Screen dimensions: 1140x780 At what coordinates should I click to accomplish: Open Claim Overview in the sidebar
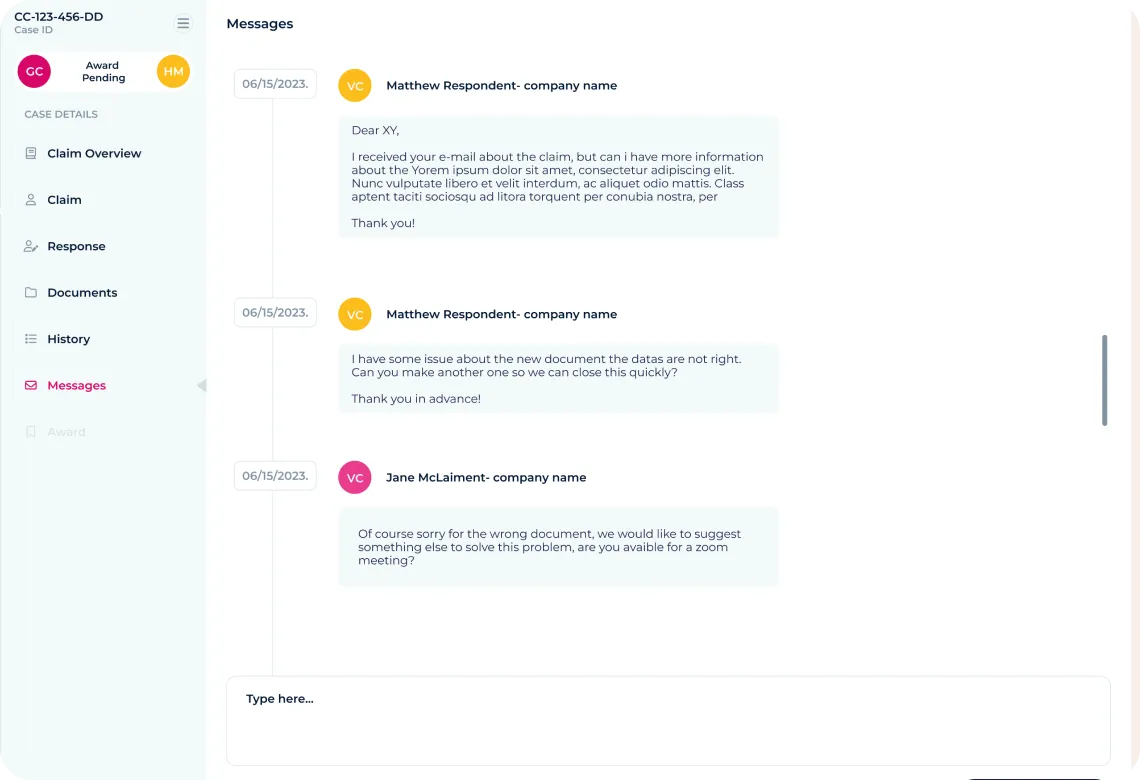(x=94, y=153)
